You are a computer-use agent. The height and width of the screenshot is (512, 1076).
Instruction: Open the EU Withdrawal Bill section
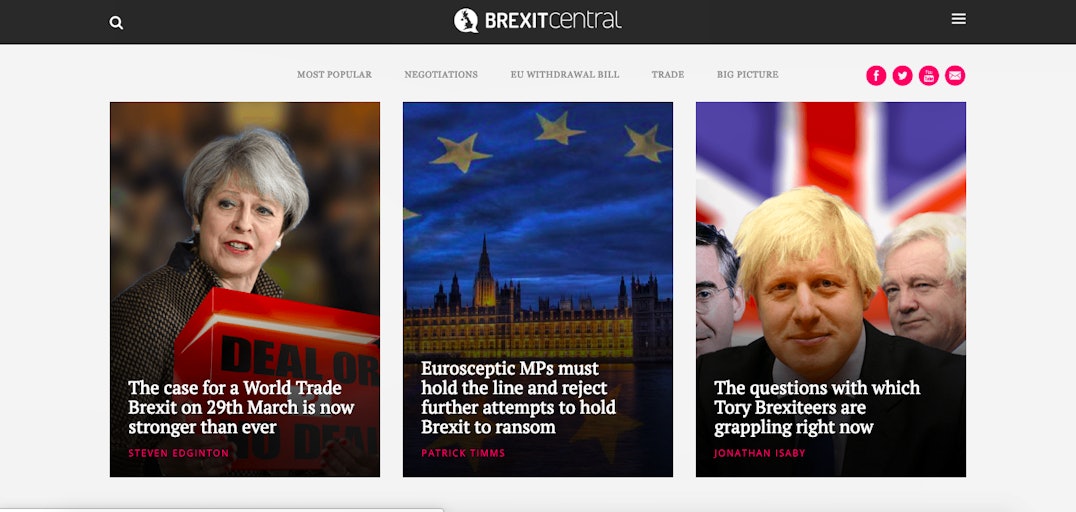[x=565, y=74]
